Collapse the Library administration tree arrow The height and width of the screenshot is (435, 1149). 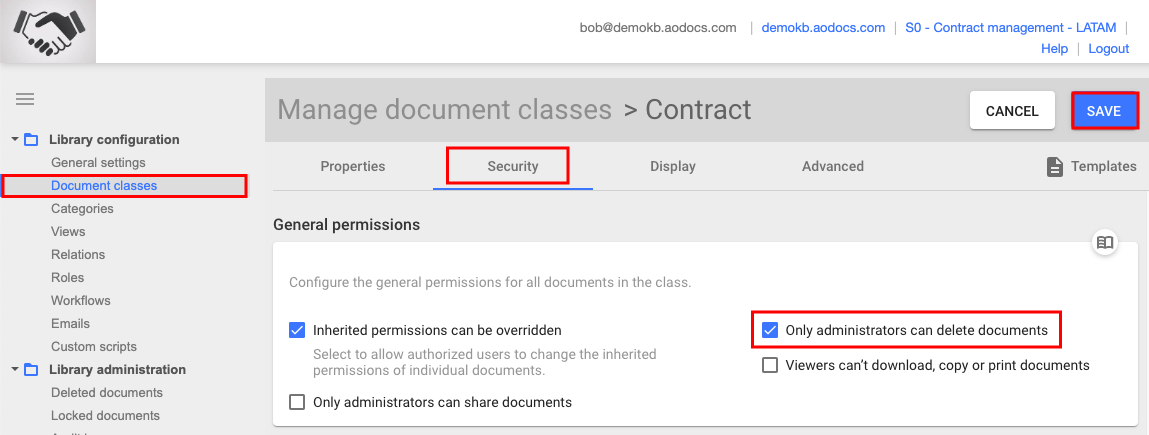(14, 370)
